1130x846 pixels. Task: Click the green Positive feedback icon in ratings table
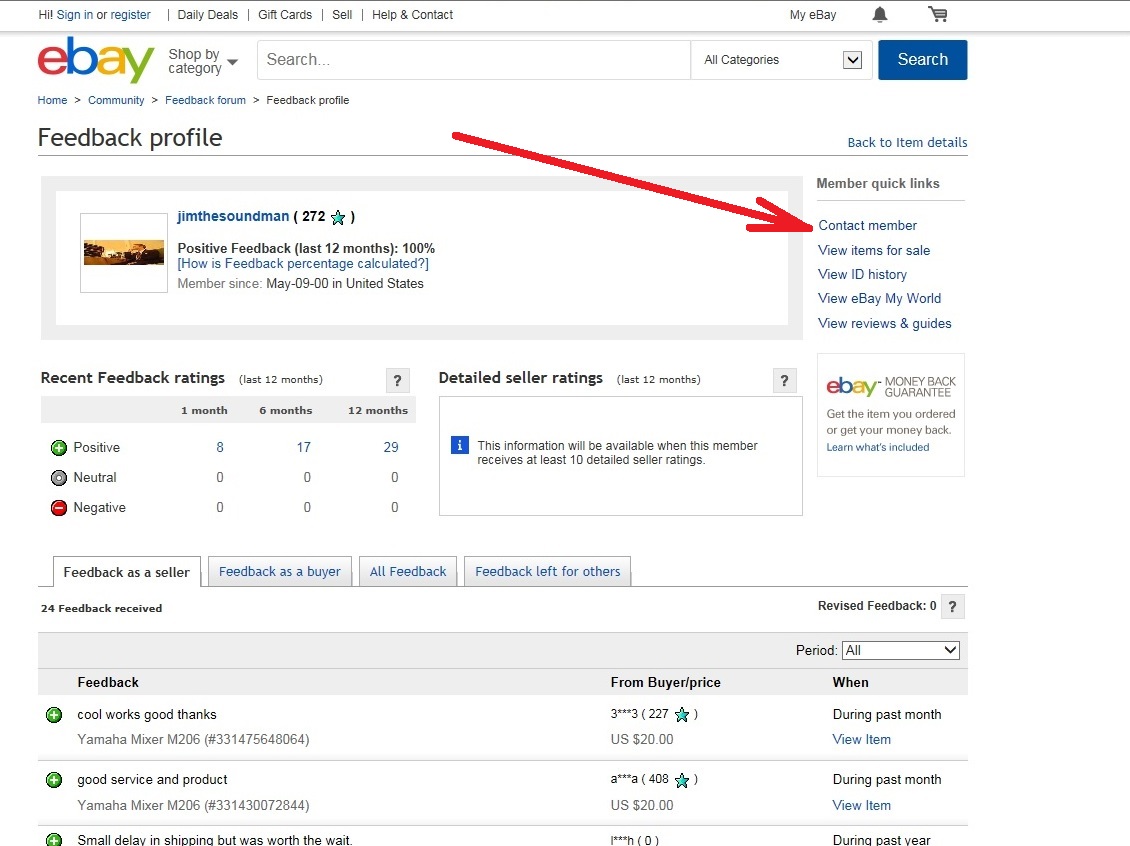pos(59,448)
